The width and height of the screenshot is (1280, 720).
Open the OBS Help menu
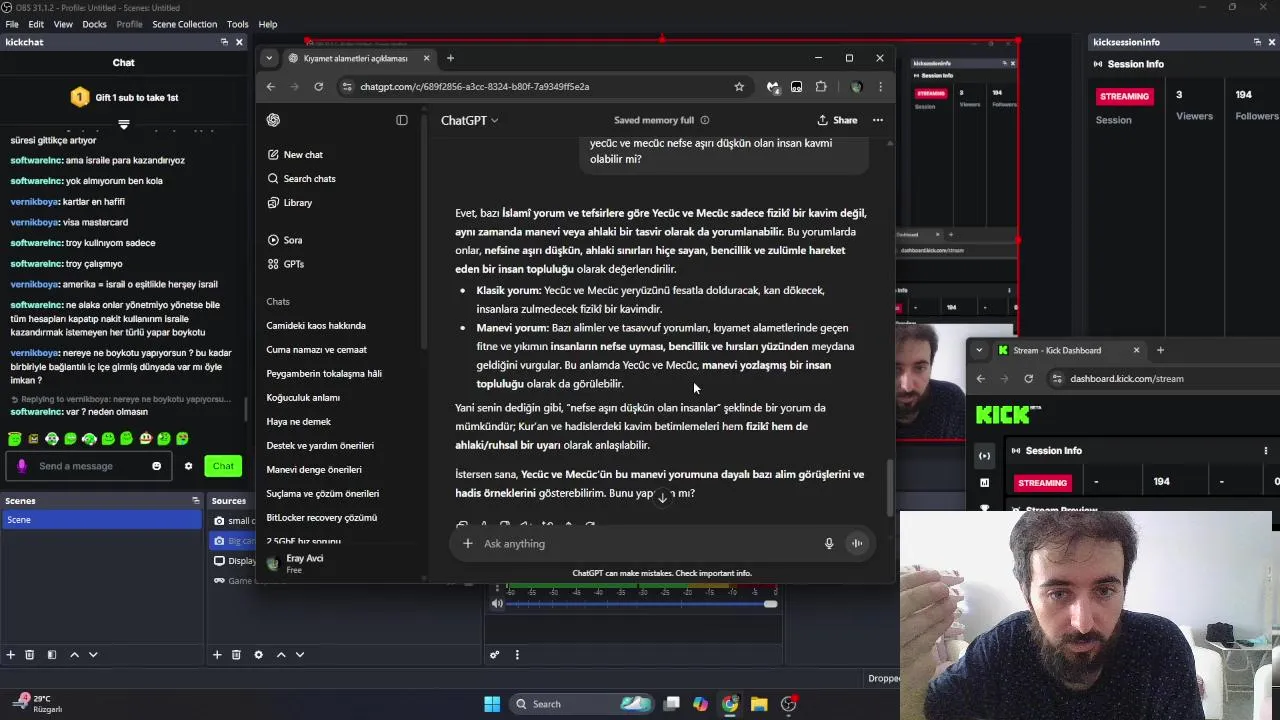[x=268, y=24]
